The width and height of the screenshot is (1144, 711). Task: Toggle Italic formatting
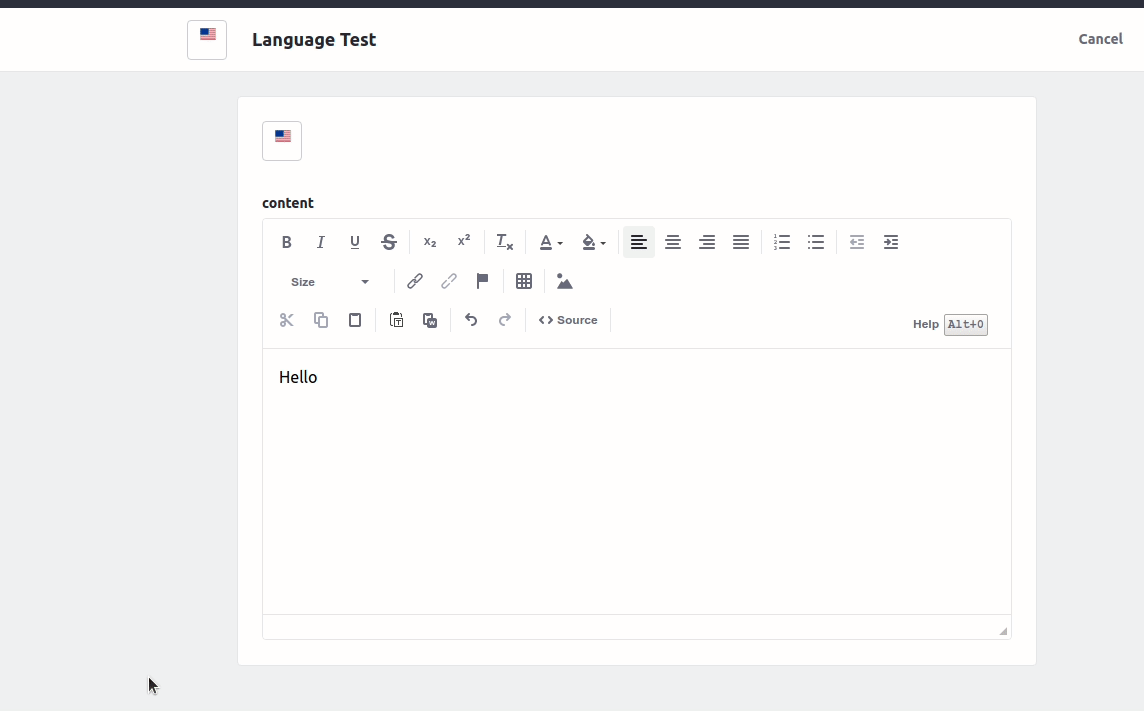pyautogui.click(x=320, y=242)
